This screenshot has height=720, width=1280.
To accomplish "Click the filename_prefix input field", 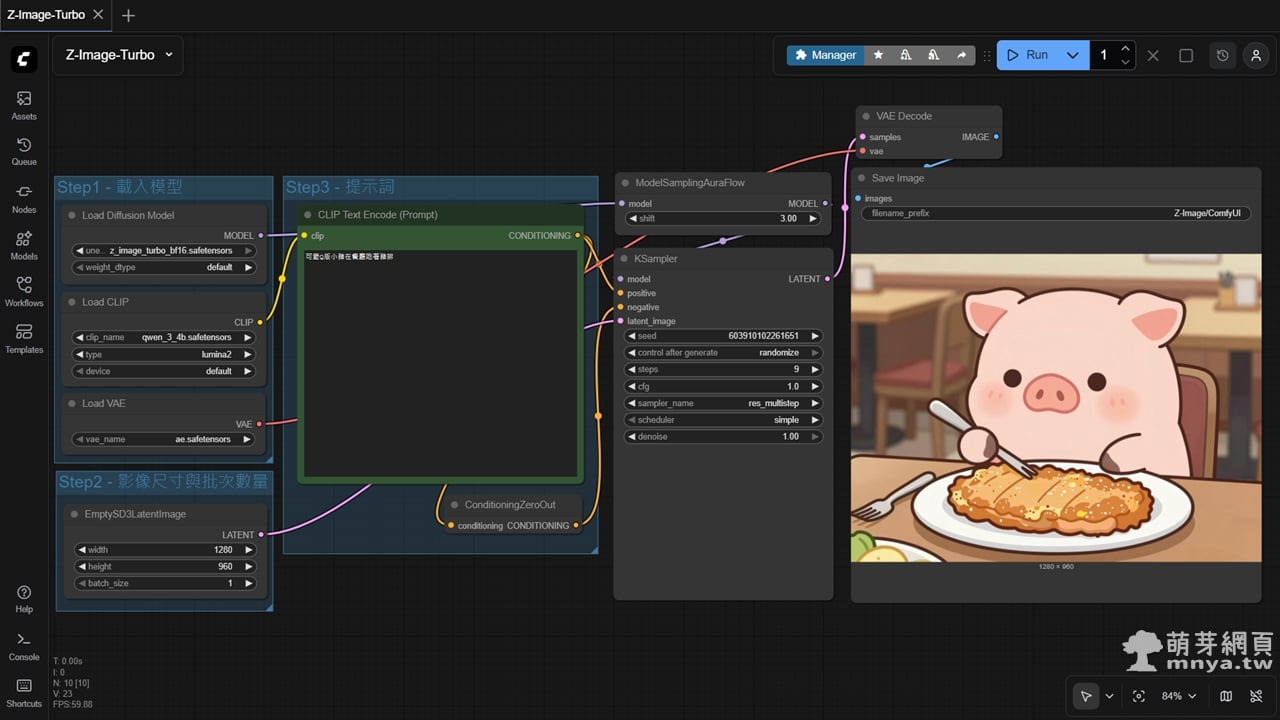I will (x=1056, y=213).
